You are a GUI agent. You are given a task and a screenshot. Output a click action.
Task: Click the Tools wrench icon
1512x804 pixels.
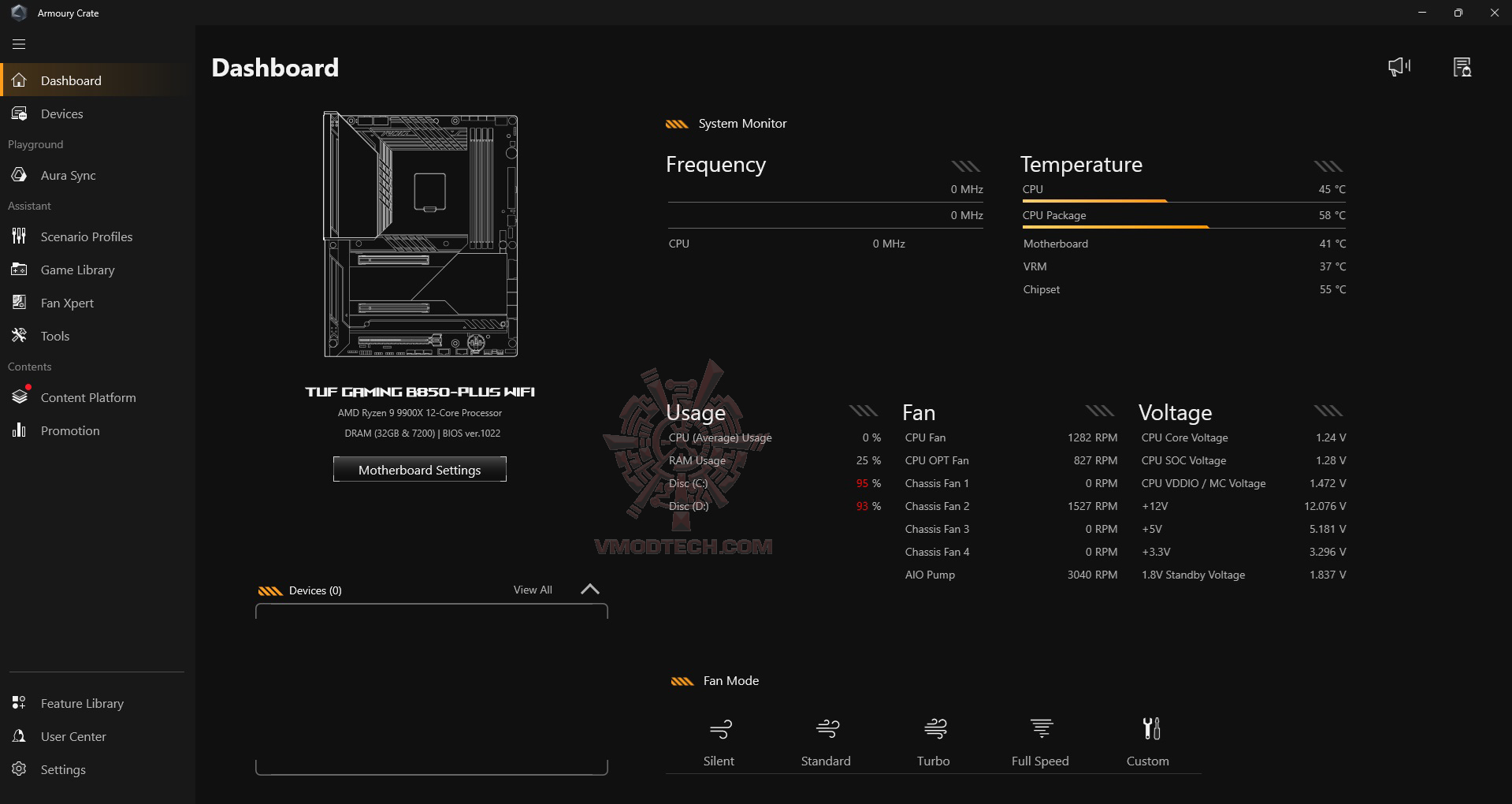19,336
